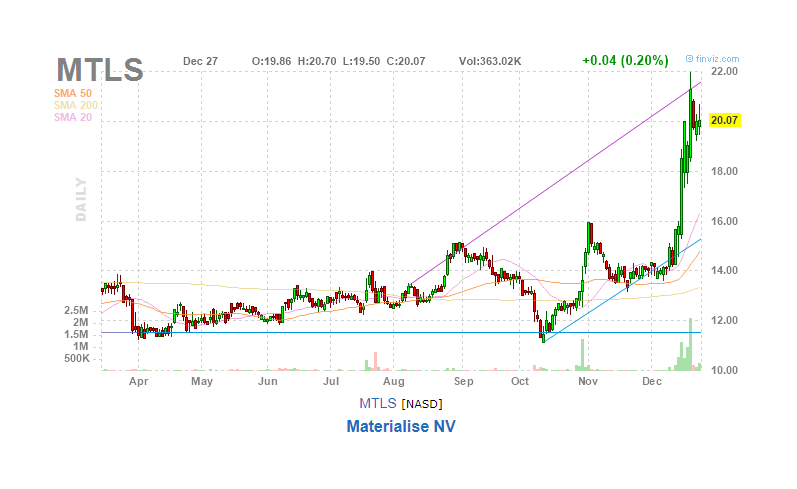Open the Materialise NV company link
This screenshot has width=797, height=489.
pyautogui.click(x=401, y=426)
